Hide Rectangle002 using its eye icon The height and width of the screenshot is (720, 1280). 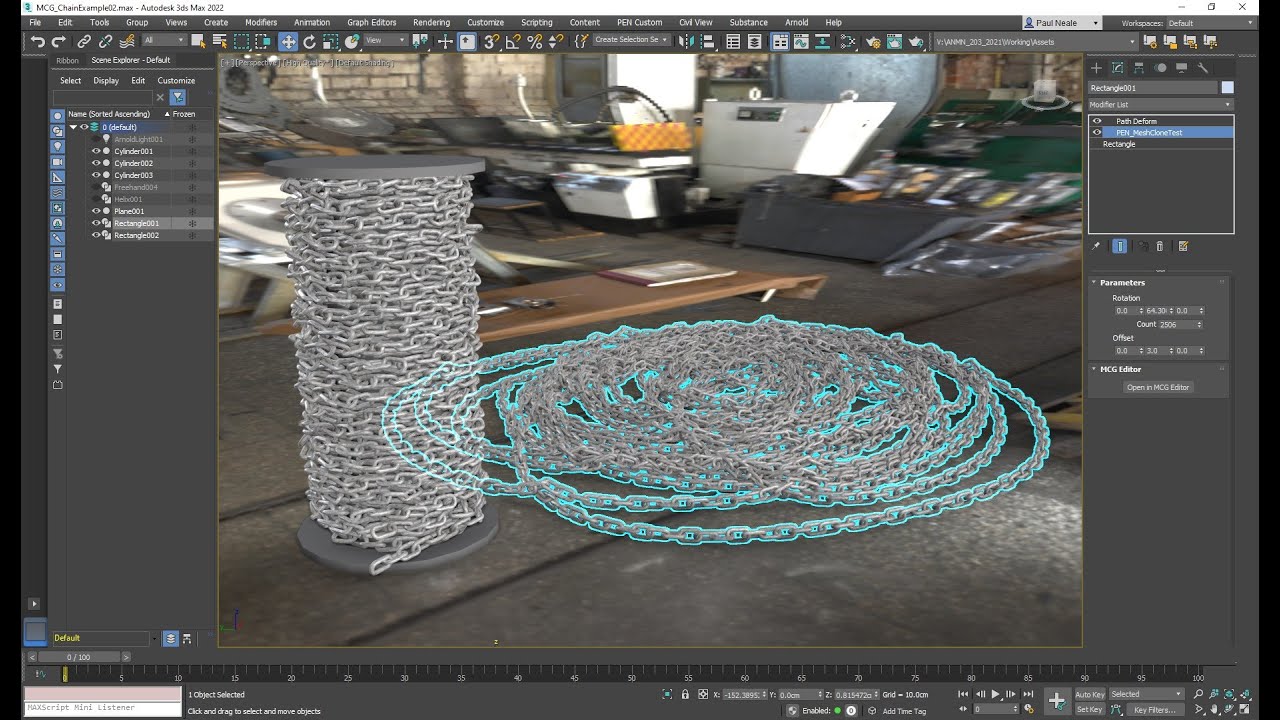click(x=96, y=235)
